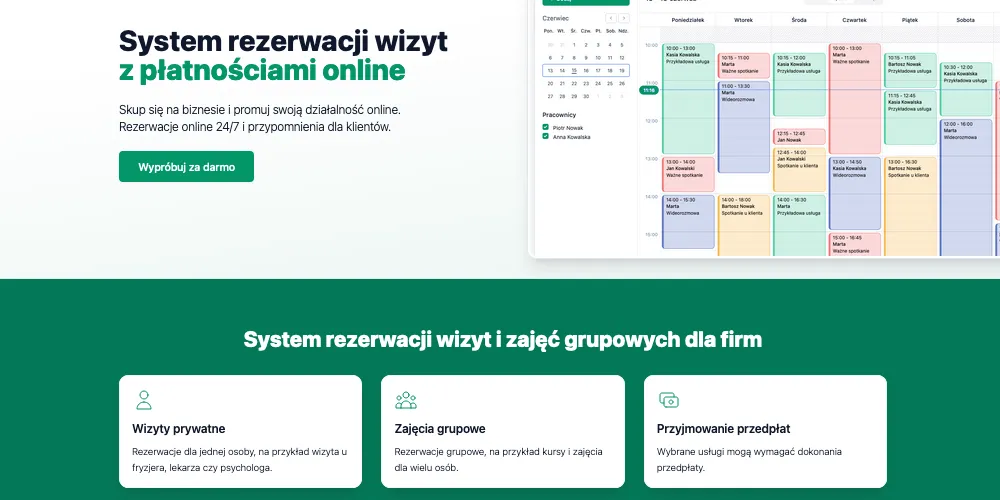Select the Sobota column header

tap(965, 20)
